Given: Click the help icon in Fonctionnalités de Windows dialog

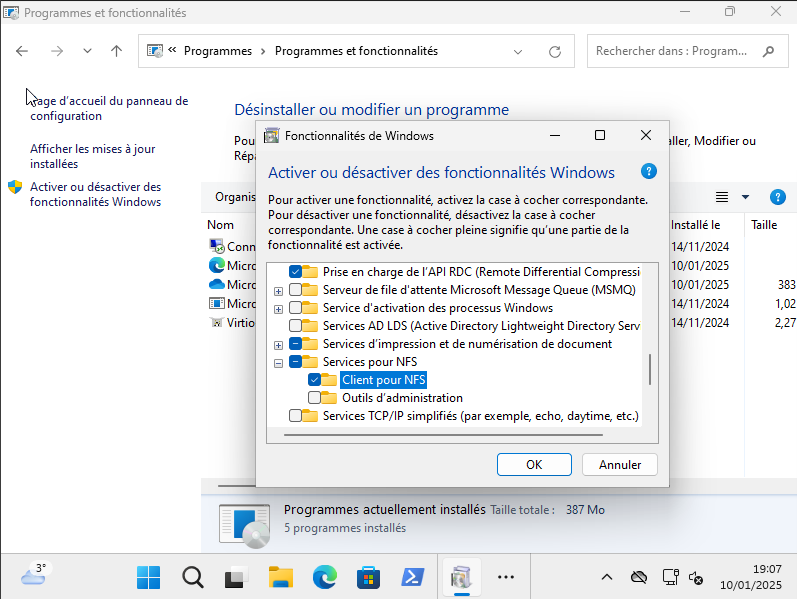Looking at the screenshot, I should (649, 171).
